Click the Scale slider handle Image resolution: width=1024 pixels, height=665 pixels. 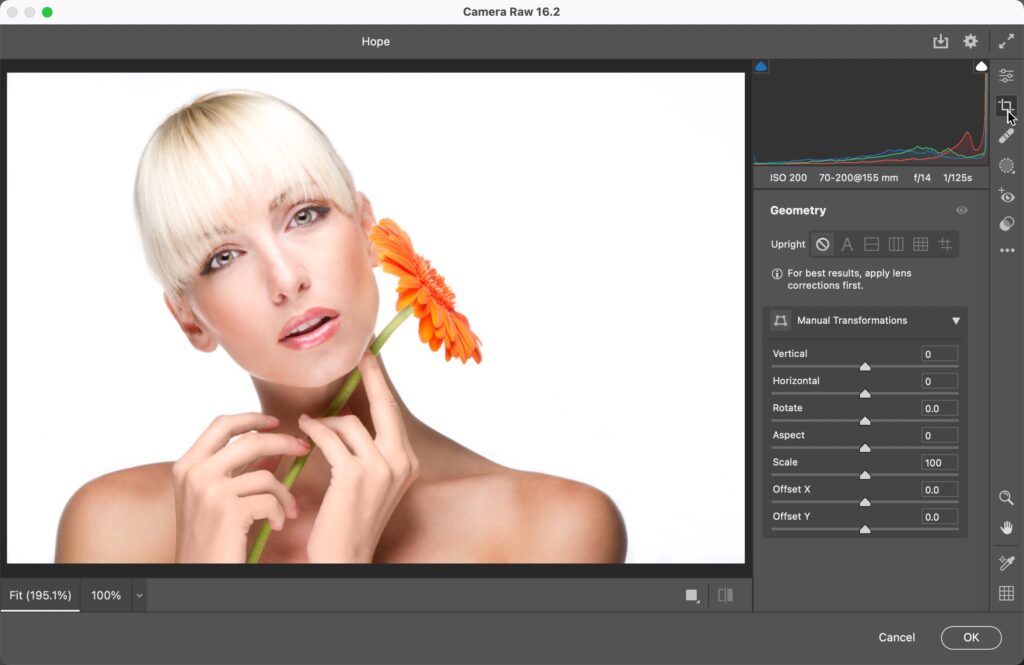coord(865,476)
